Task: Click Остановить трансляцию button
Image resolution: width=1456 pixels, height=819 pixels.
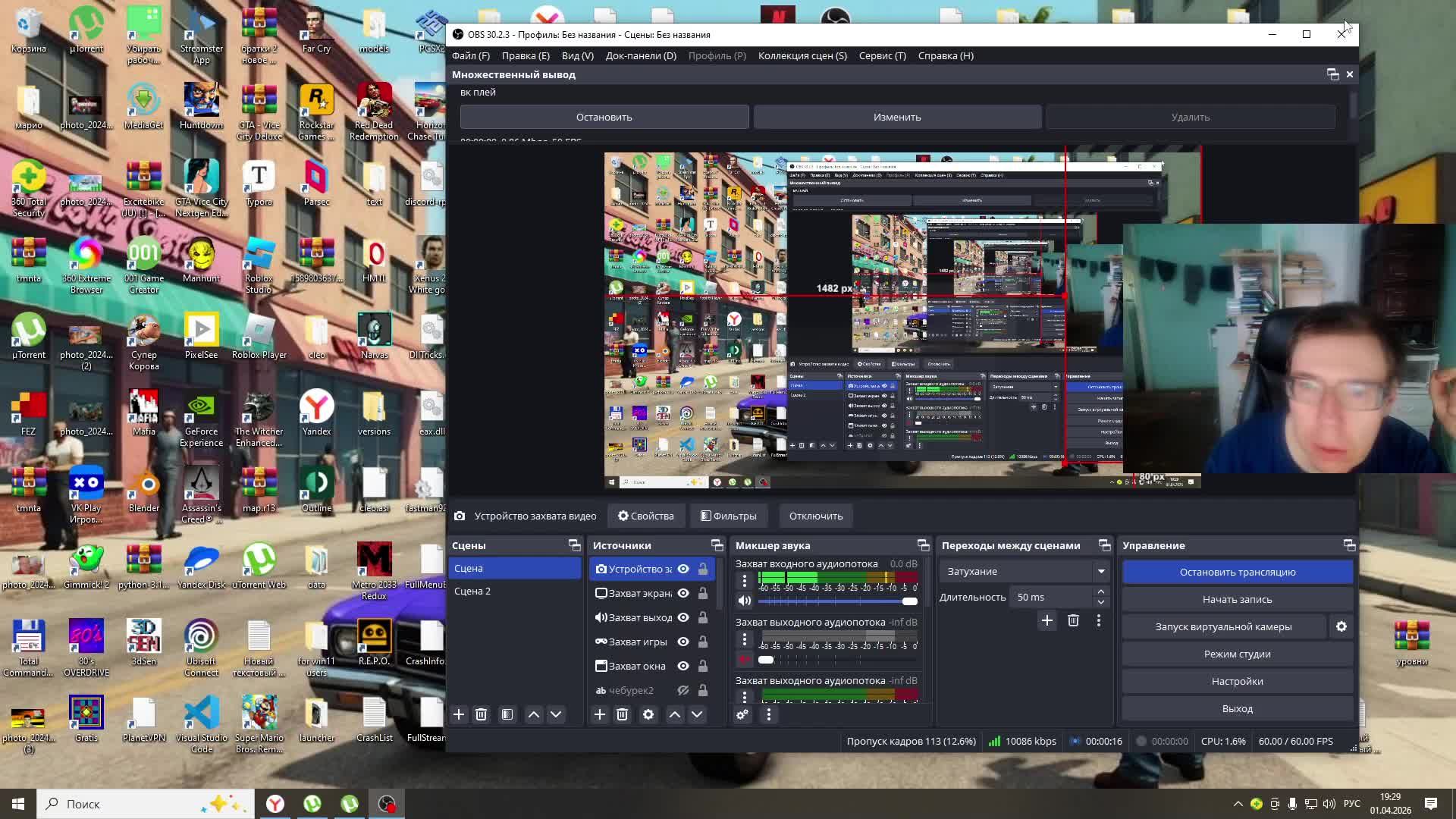Action: coord(1237,572)
